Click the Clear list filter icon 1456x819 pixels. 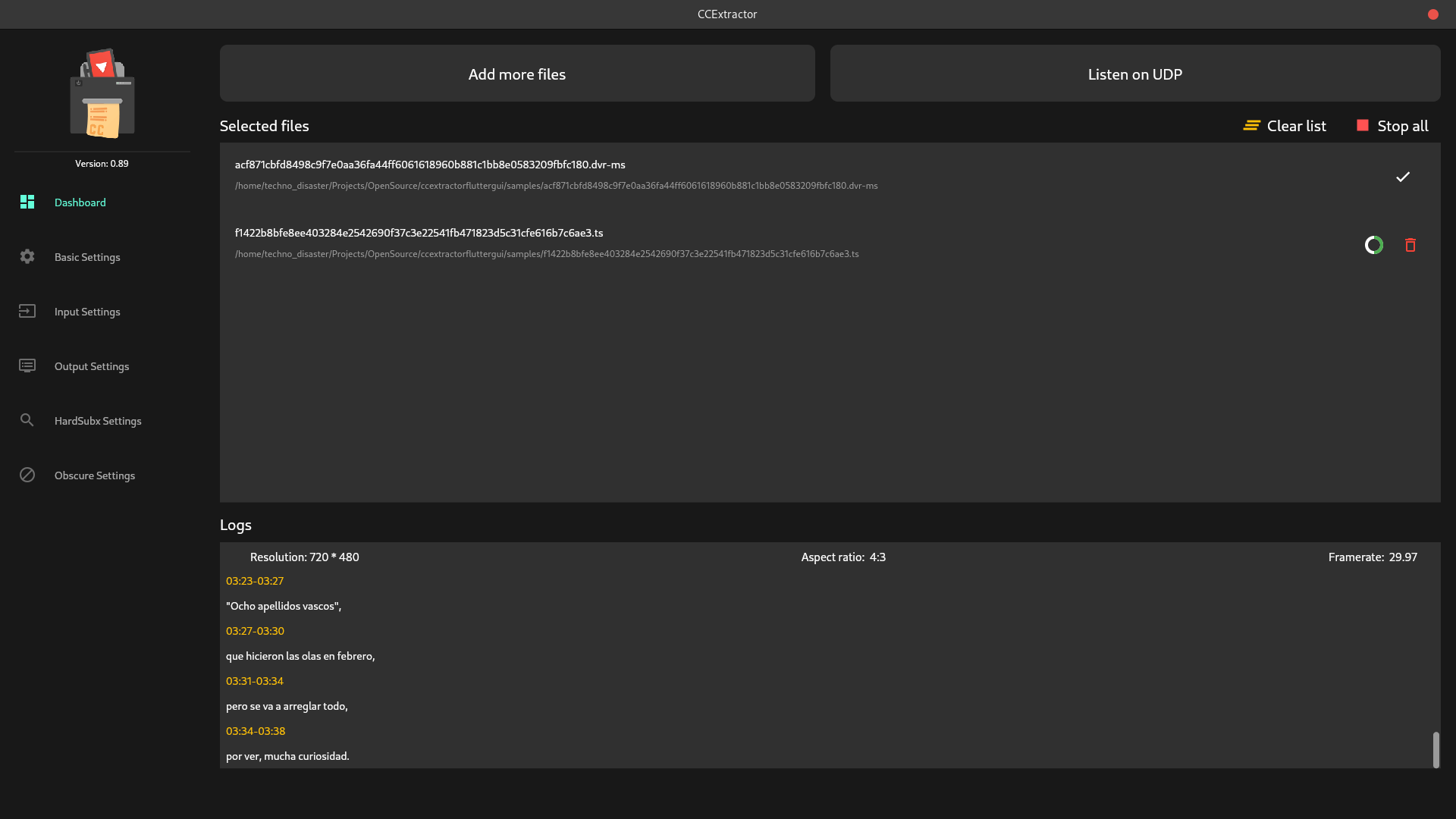click(x=1252, y=125)
